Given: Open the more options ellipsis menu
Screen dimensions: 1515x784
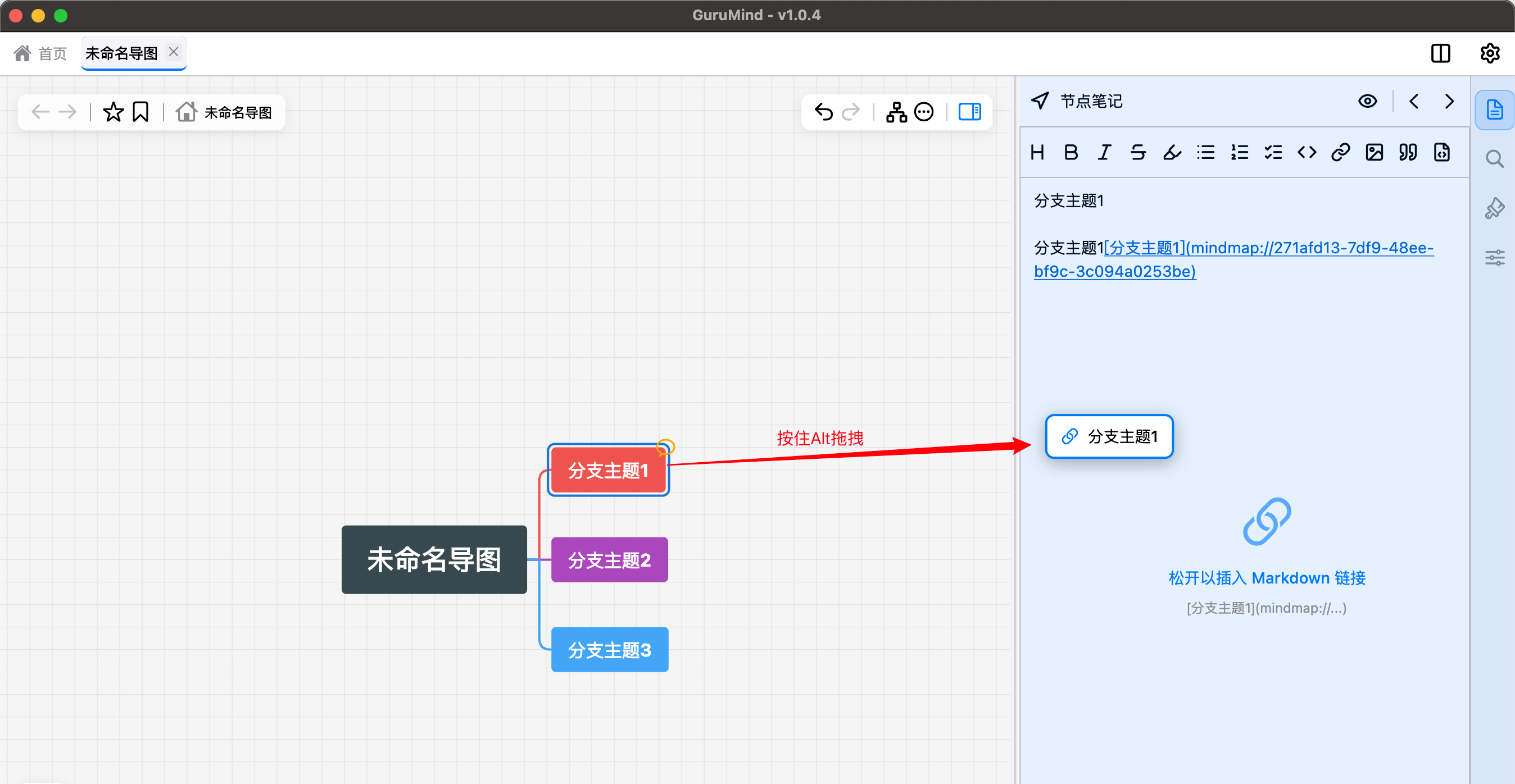Looking at the screenshot, I should tap(924, 112).
